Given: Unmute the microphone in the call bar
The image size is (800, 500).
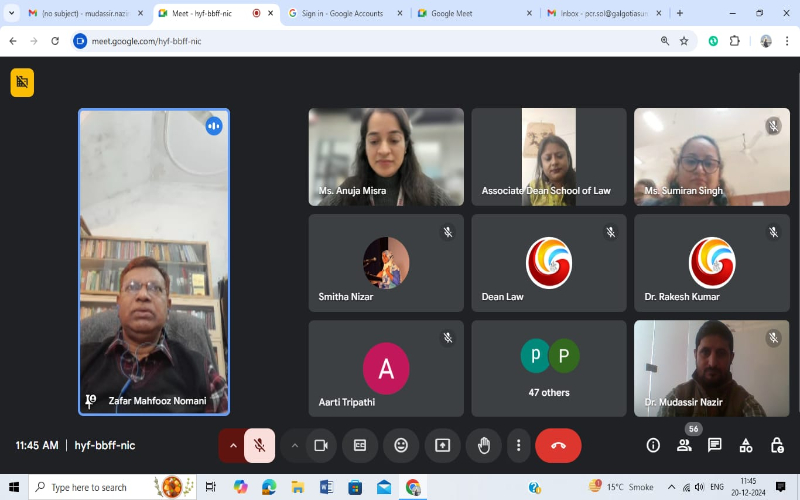Looking at the screenshot, I should pyautogui.click(x=259, y=445).
